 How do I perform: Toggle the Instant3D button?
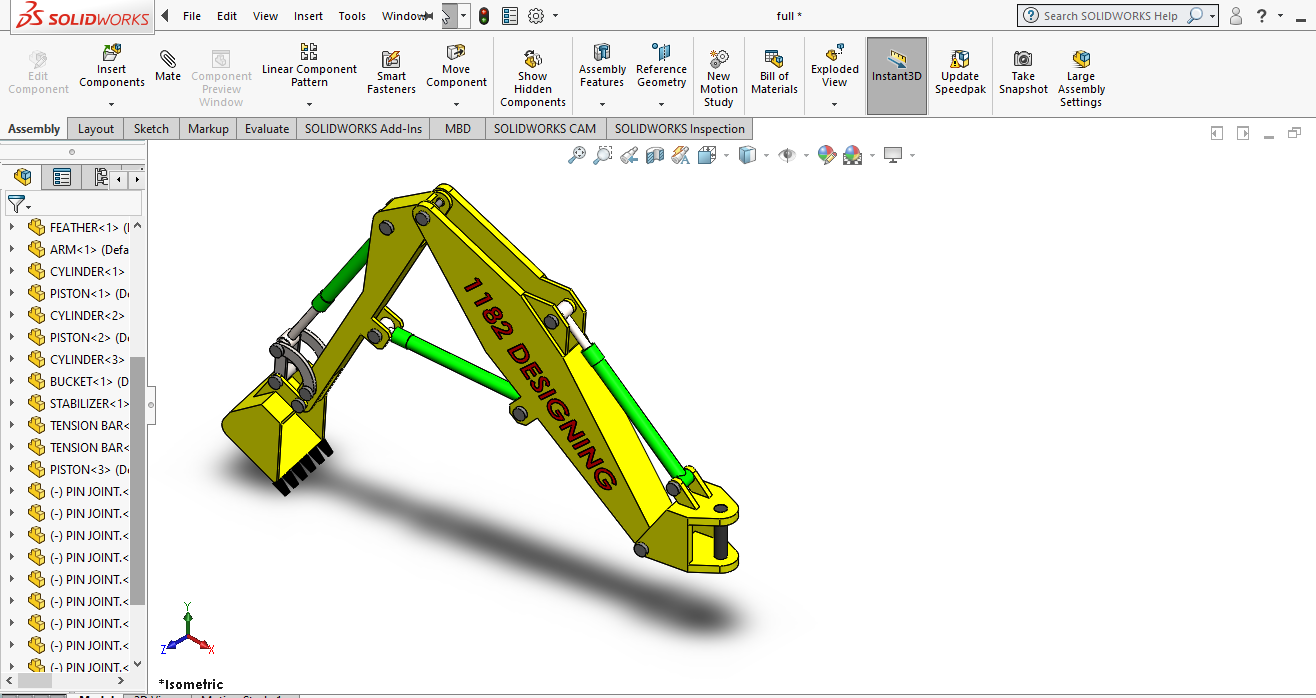click(x=897, y=76)
